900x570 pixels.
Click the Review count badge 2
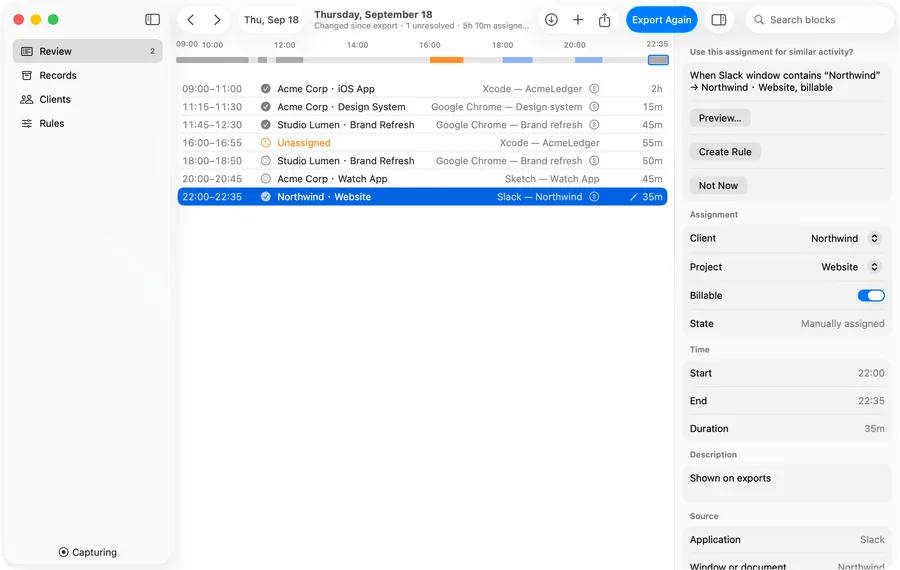click(152, 51)
